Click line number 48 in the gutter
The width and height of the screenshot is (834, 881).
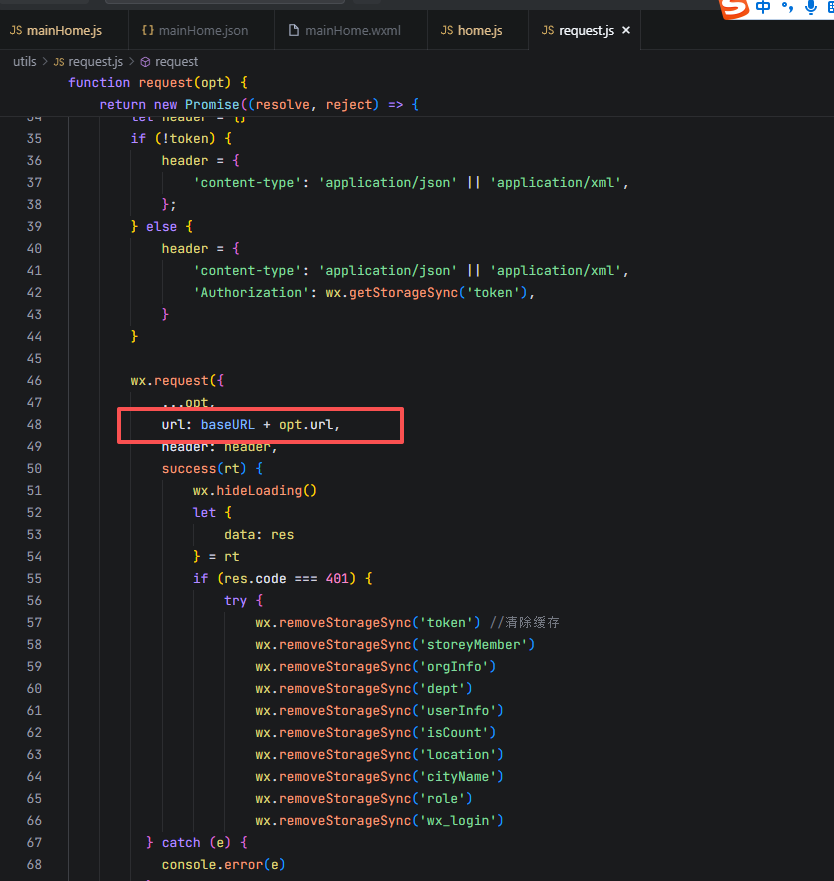click(34, 424)
